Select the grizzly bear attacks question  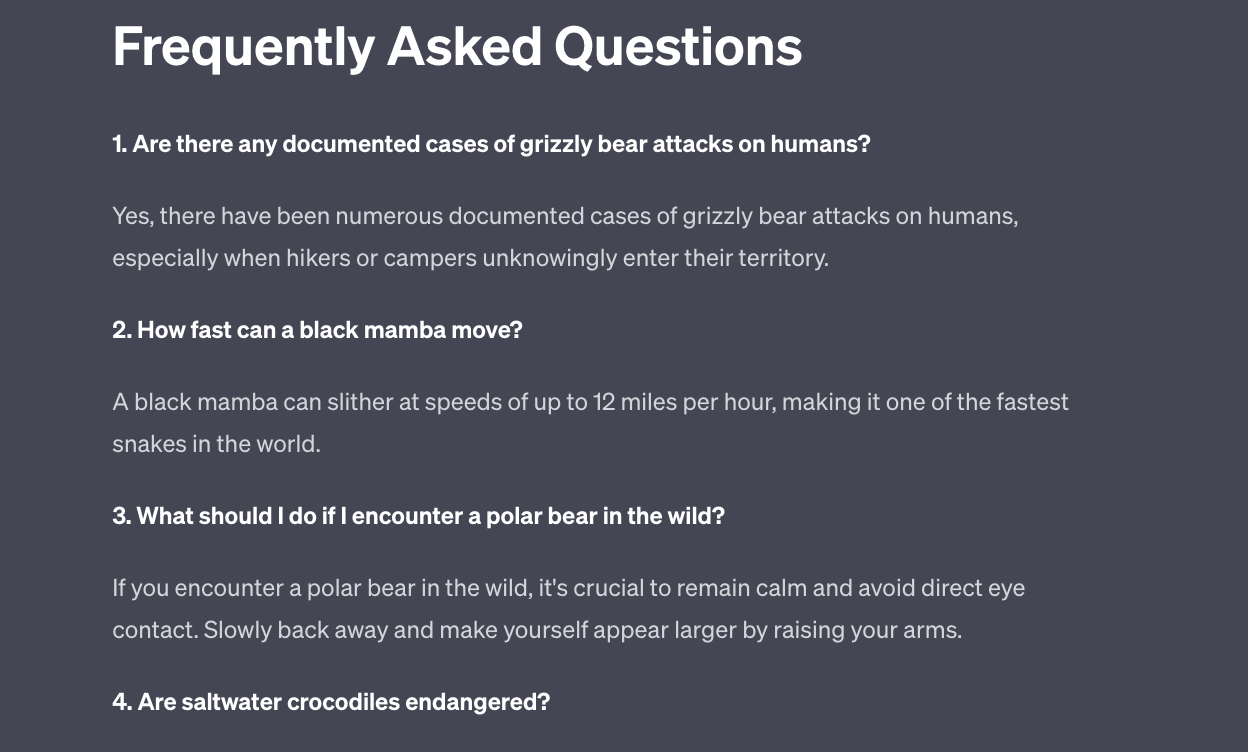tap(491, 144)
